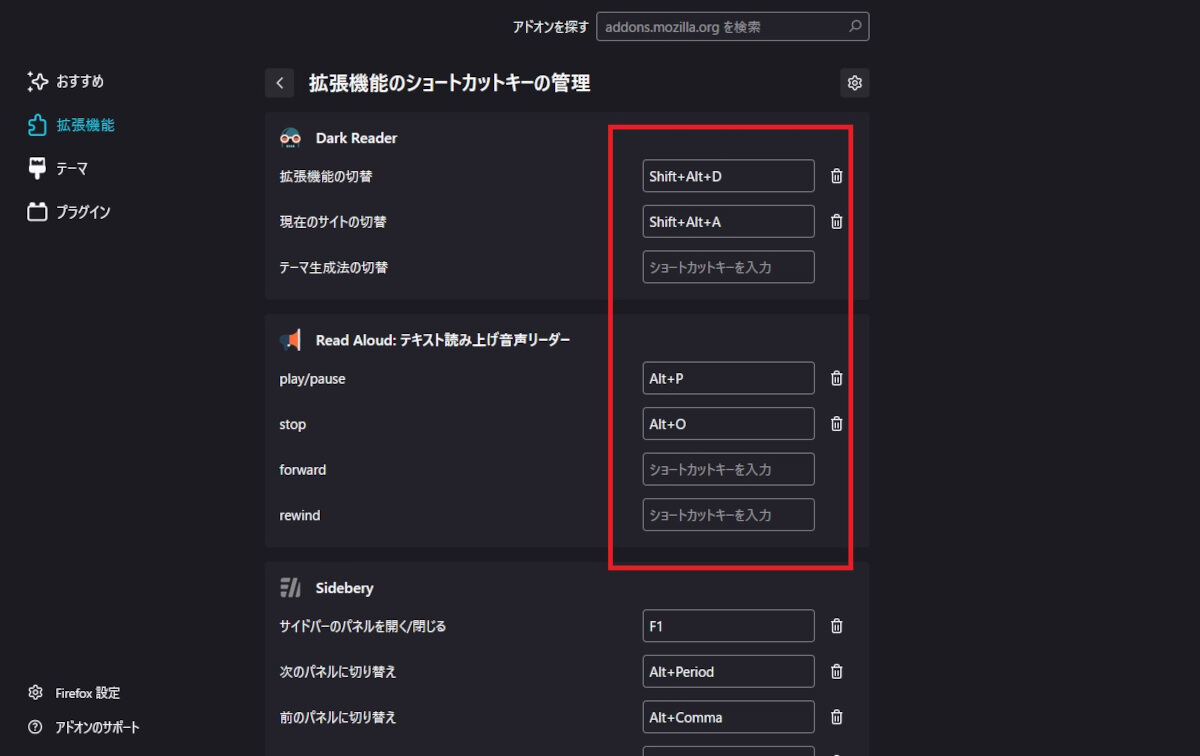Click the empty rewind shortcut field
Viewport: 1200px width, 756px height.
pos(728,515)
